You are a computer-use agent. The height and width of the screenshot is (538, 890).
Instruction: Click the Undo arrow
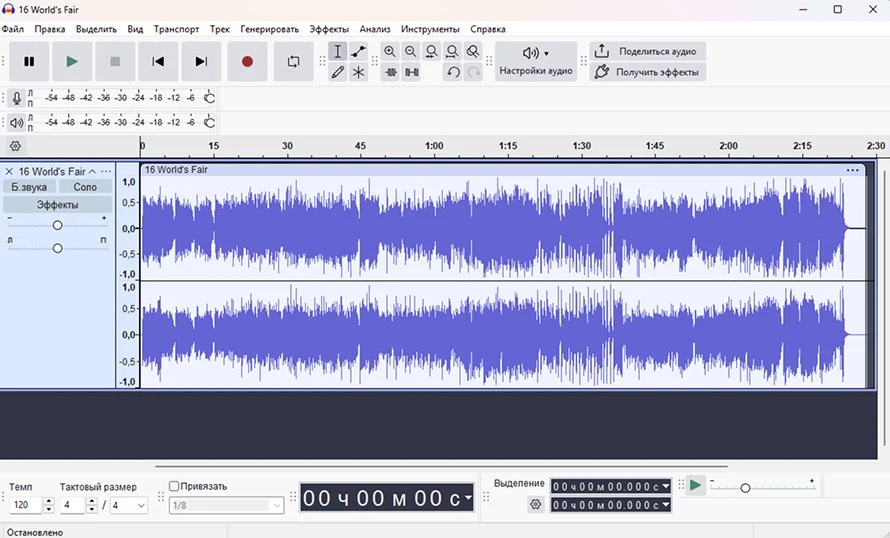point(452,72)
